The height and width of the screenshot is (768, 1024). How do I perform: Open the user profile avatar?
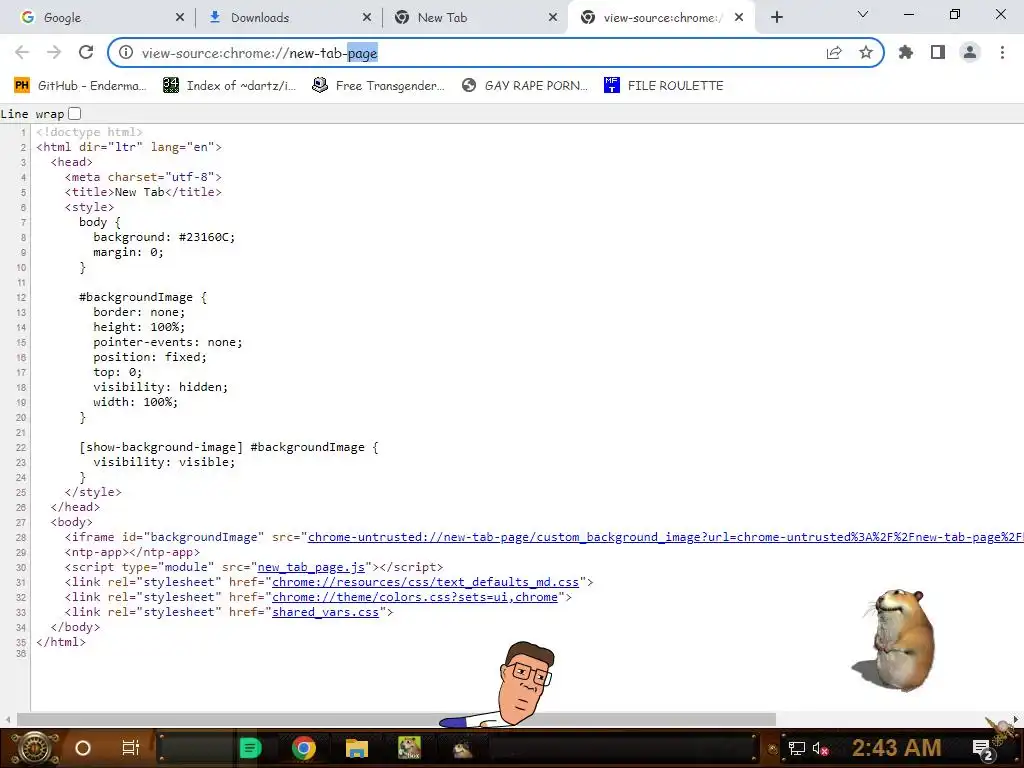tap(970, 52)
